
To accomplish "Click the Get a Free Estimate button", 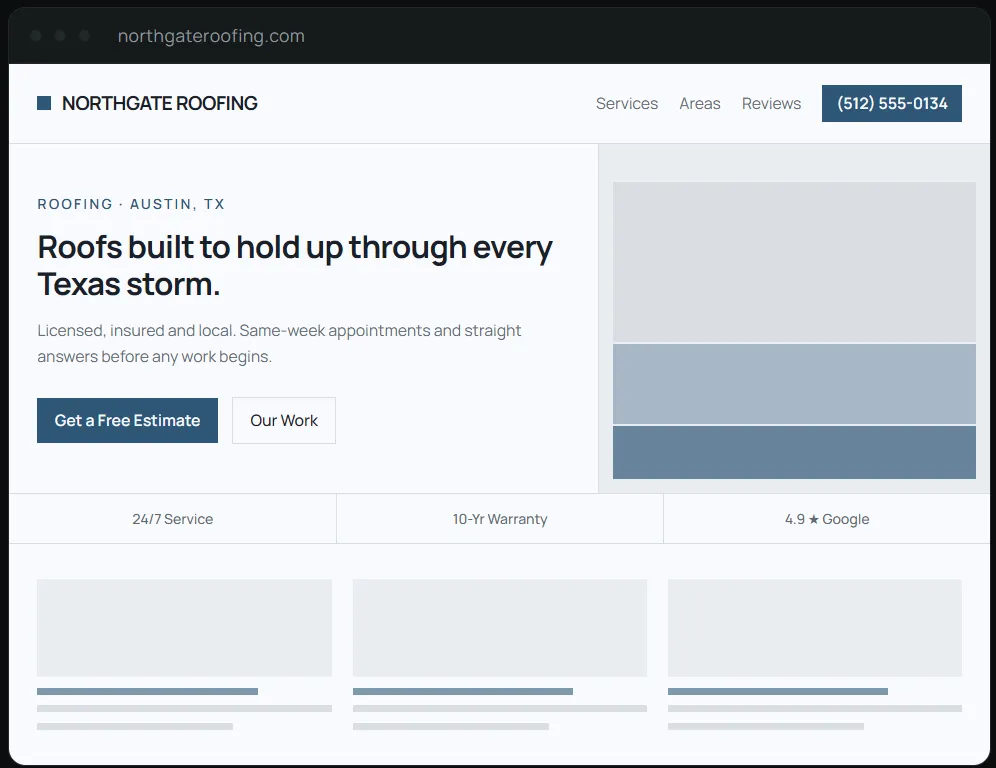I will click(x=127, y=421).
